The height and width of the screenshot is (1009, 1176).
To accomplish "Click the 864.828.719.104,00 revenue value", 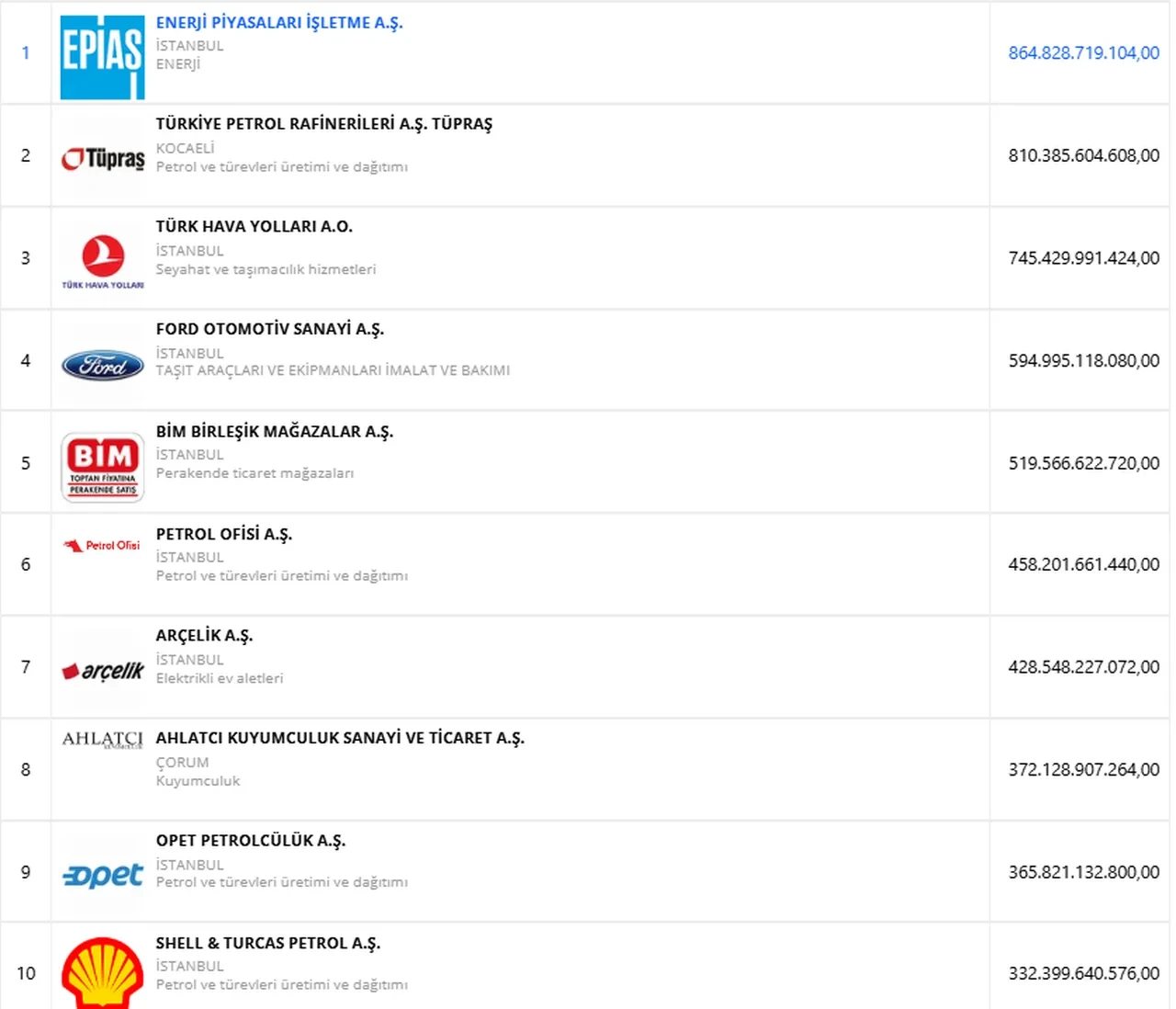I will click(x=1083, y=53).
